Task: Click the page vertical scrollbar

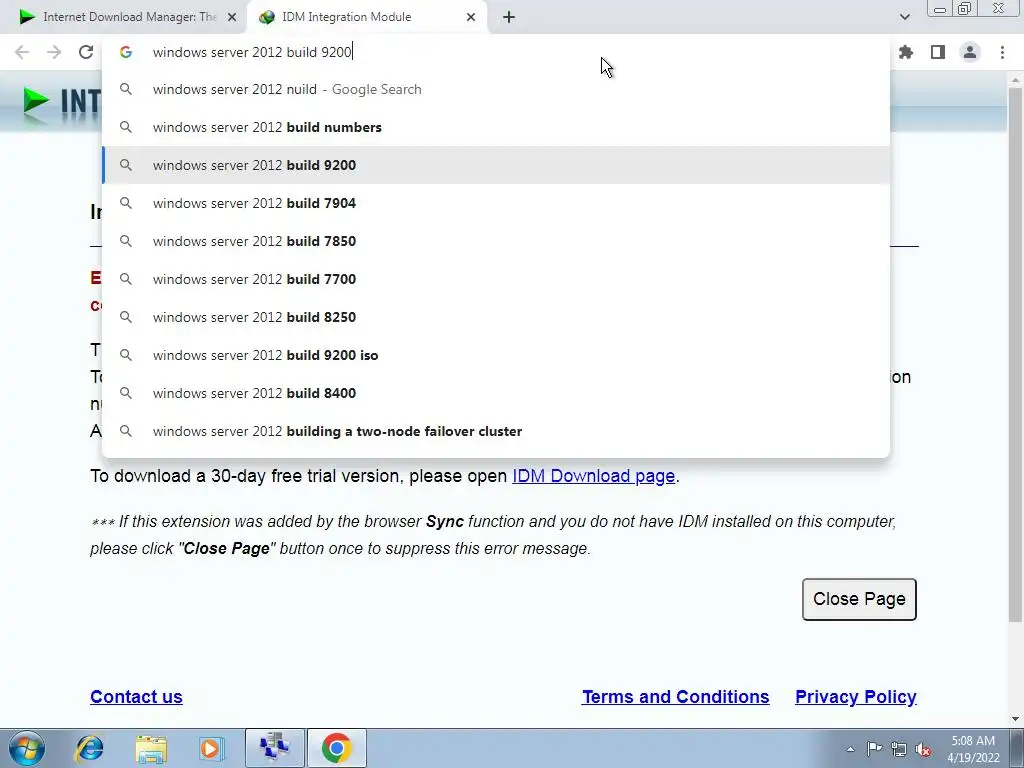Action: [x=1015, y=353]
